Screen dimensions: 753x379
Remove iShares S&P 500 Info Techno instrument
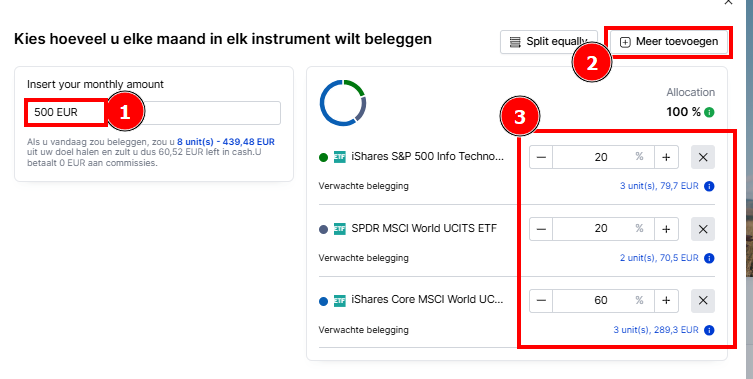point(703,157)
